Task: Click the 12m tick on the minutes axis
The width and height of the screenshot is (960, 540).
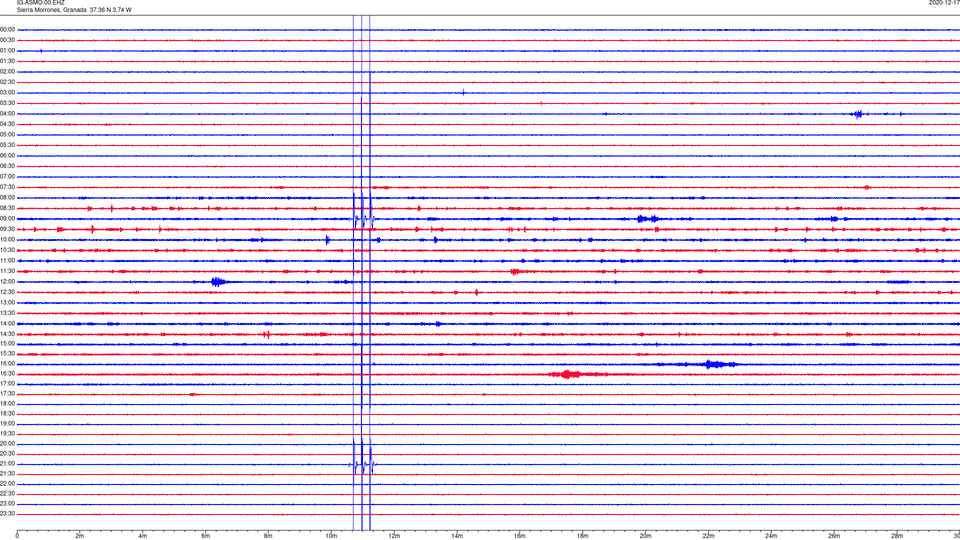Action: (x=394, y=536)
